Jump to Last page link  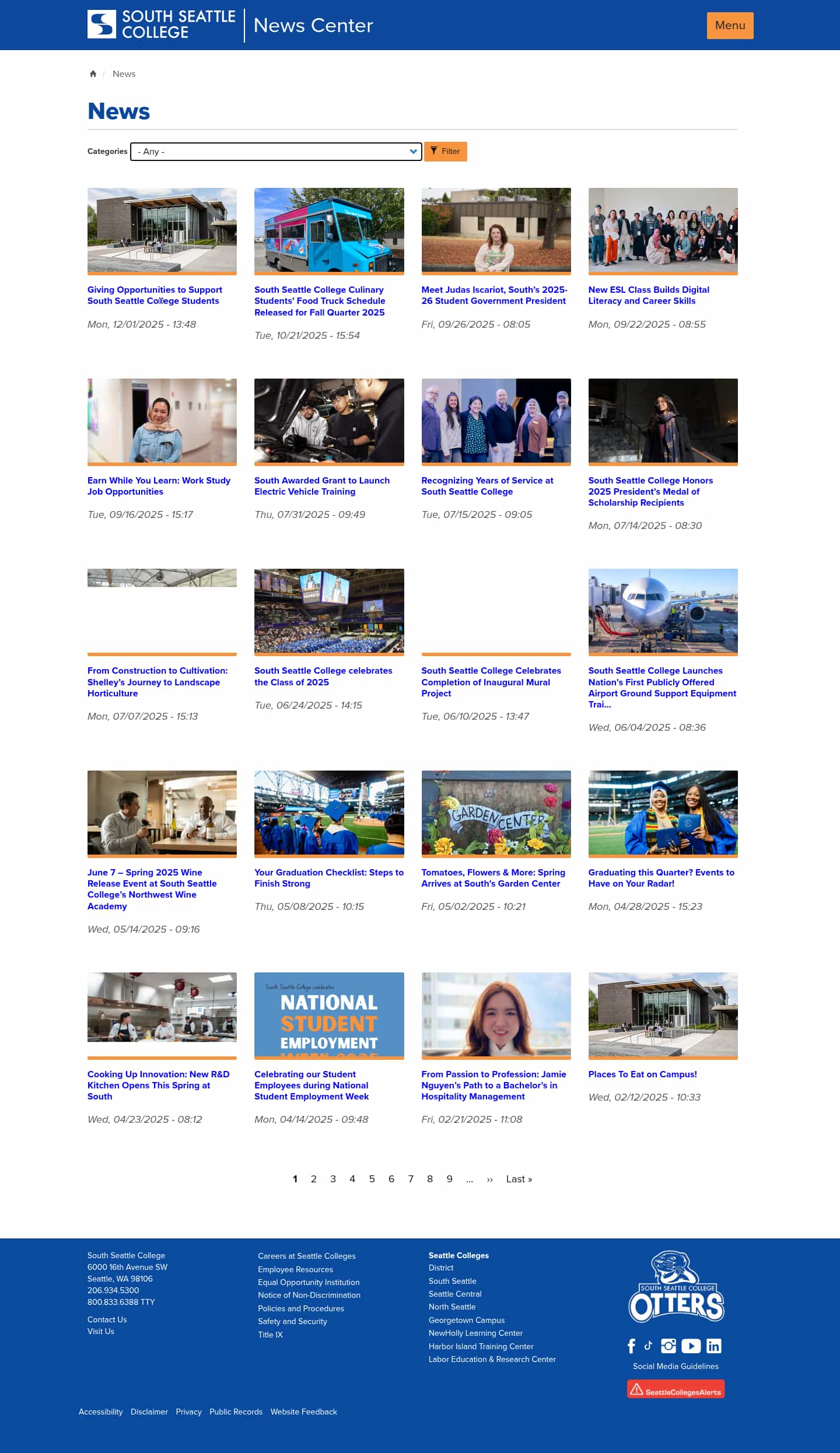(x=519, y=1179)
